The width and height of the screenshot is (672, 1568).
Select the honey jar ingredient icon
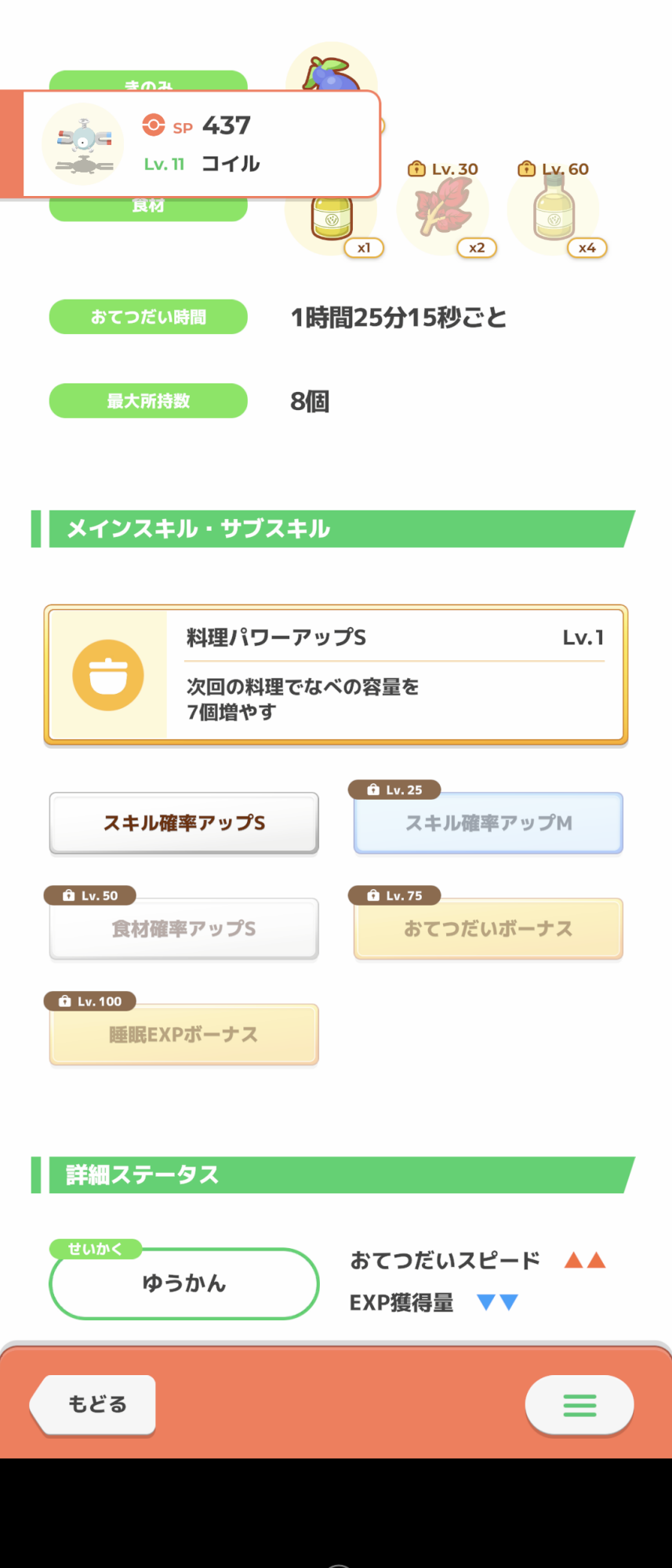[x=332, y=217]
